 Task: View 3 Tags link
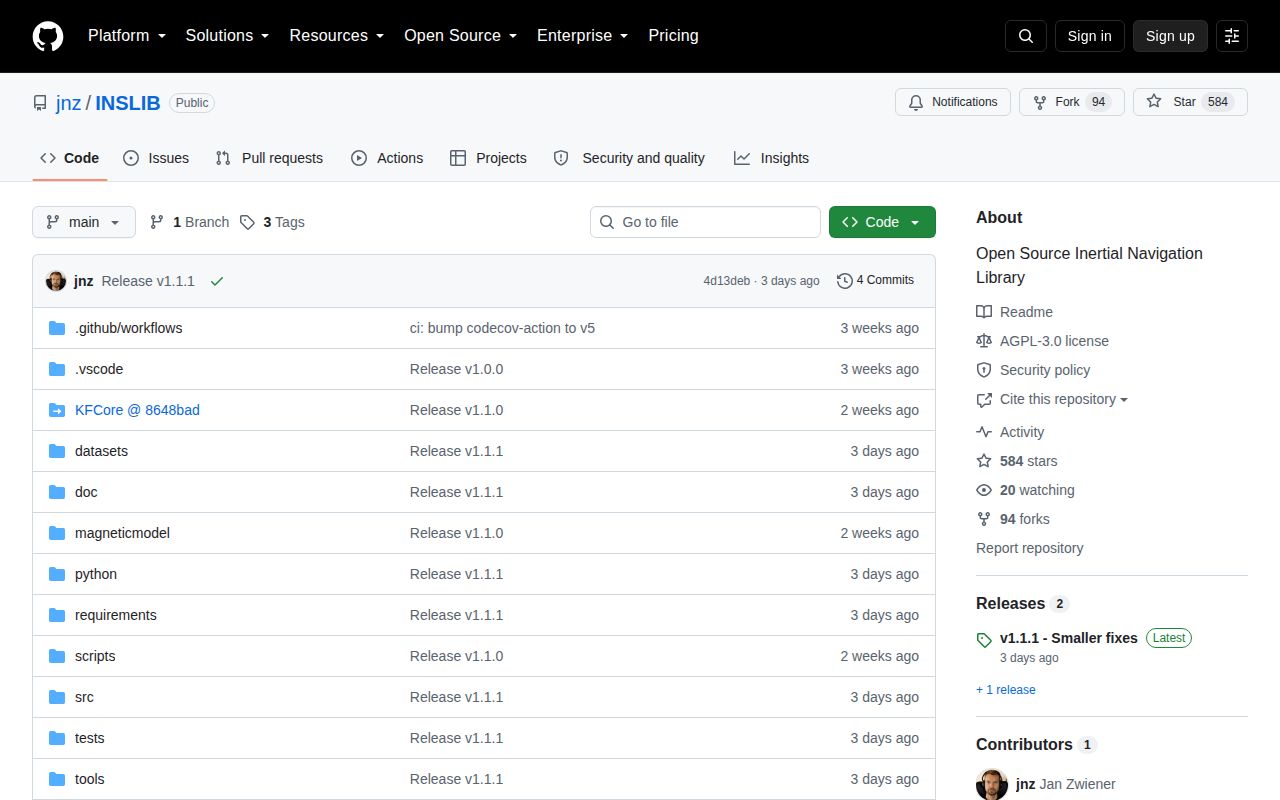click(273, 222)
